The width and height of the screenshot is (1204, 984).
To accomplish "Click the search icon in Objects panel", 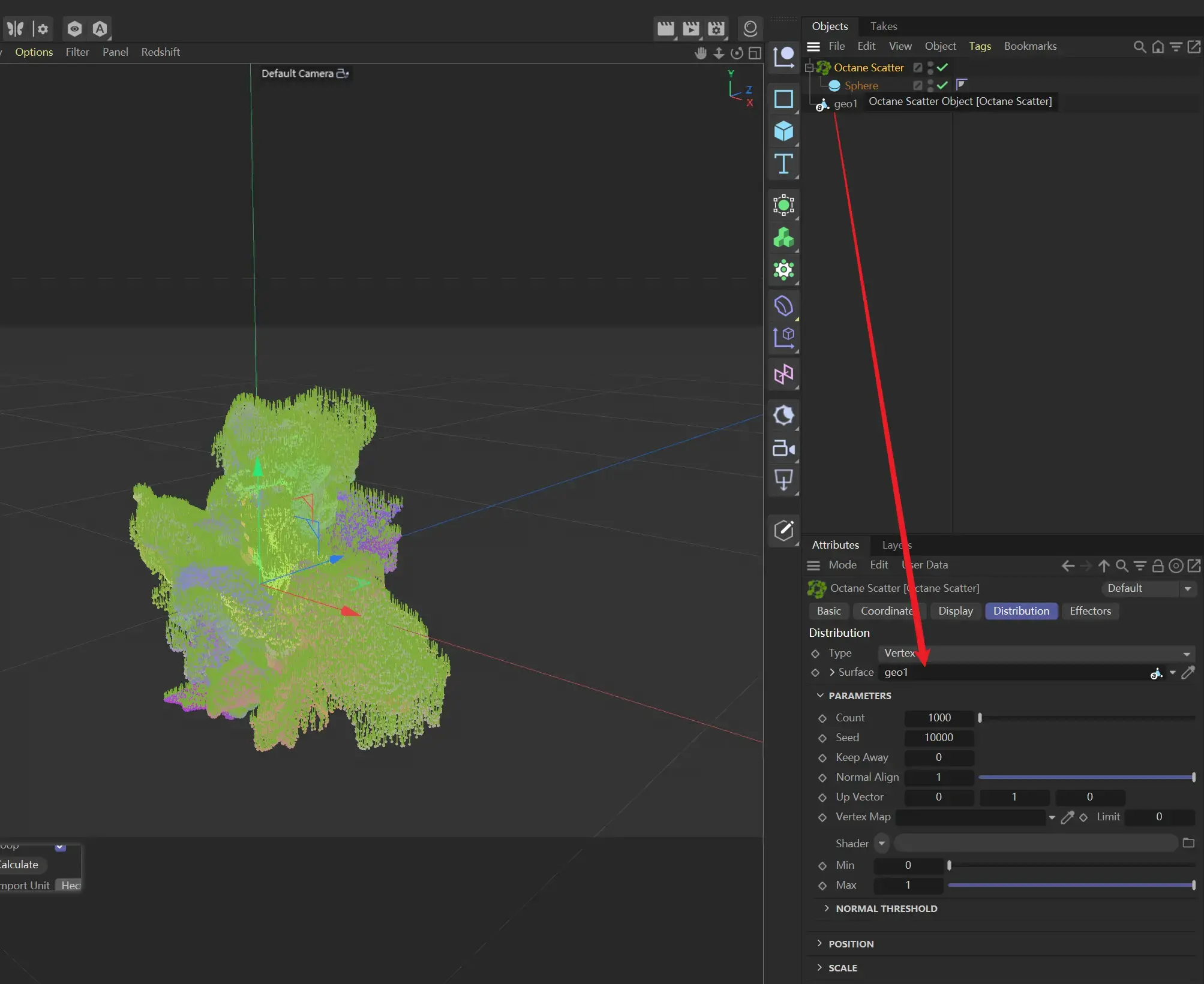I will click(x=1139, y=47).
